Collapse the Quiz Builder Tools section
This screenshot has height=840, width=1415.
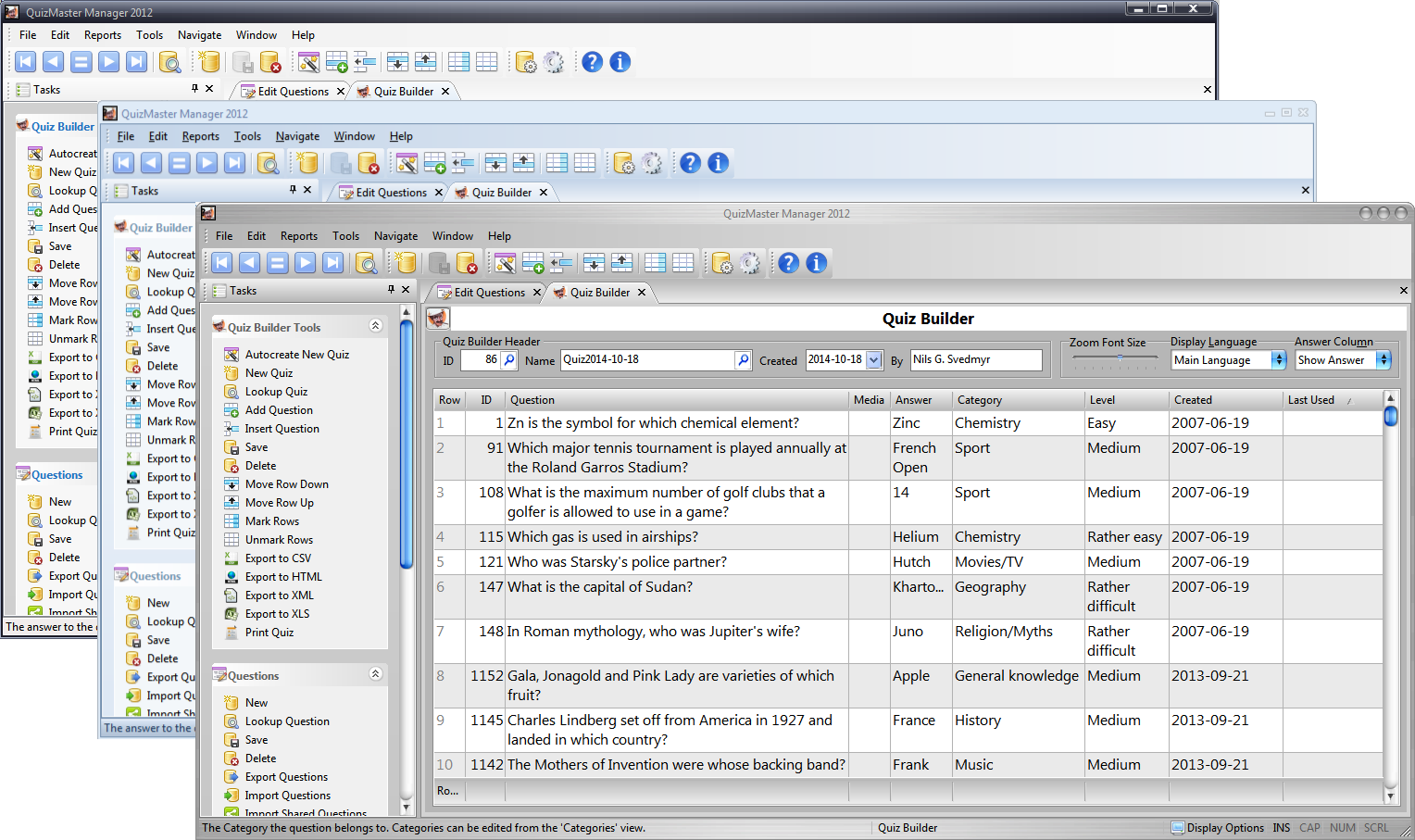pyautogui.click(x=375, y=326)
